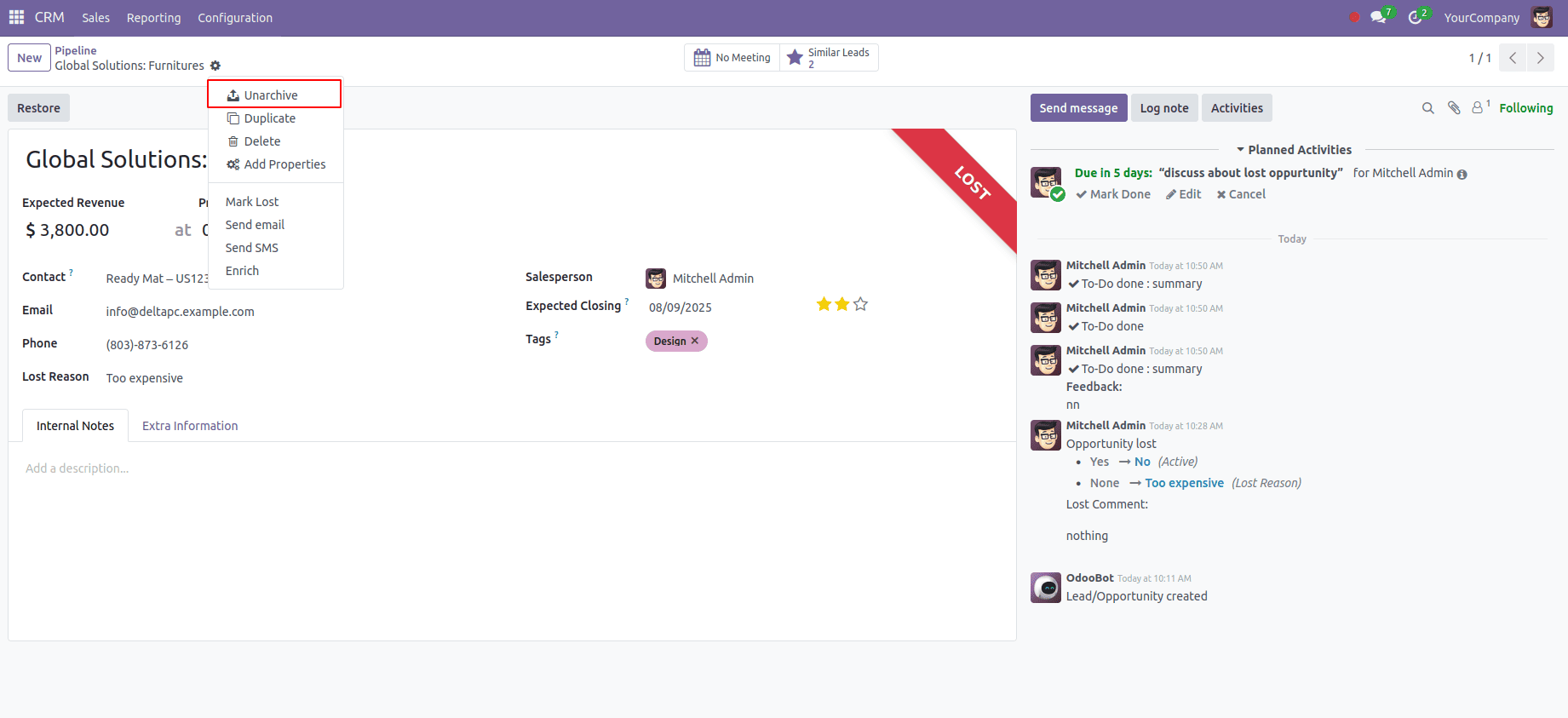This screenshot has height=718, width=1568.
Task: Remove the Design tag with its x
Action: [x=695, y=341]
